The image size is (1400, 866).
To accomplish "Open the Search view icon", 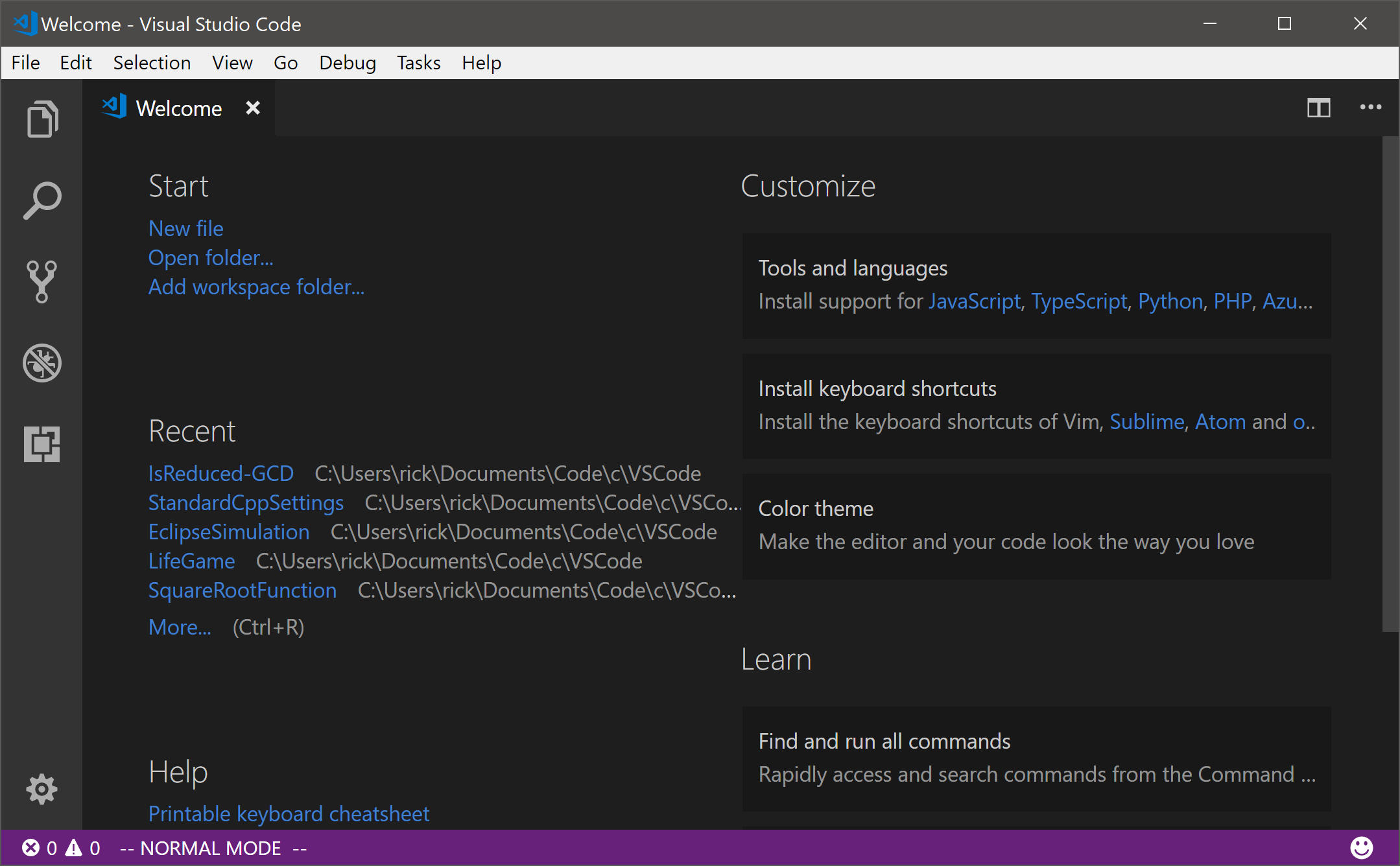I will click(42, 200).
